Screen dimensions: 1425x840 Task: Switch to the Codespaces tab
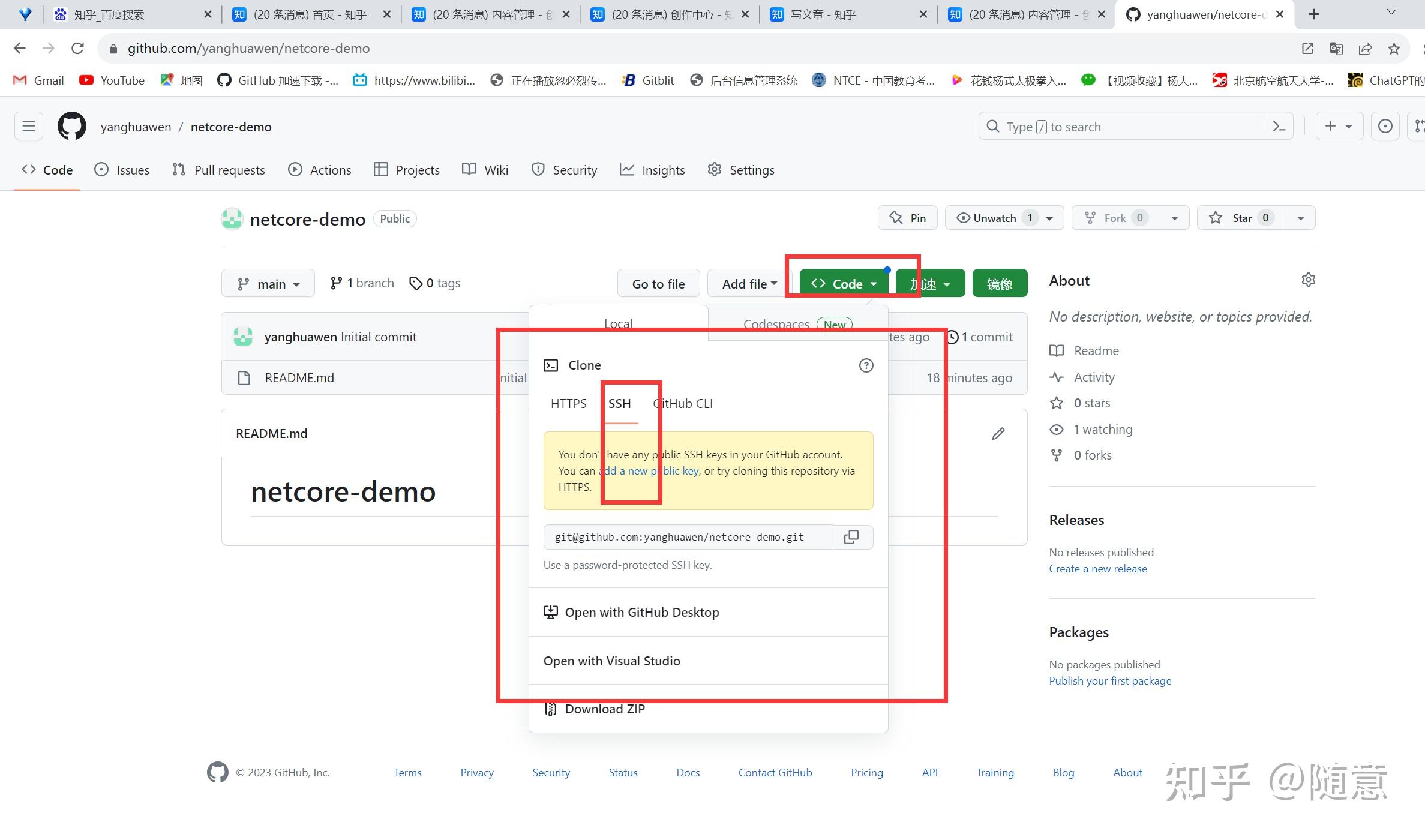coord(776,323)
